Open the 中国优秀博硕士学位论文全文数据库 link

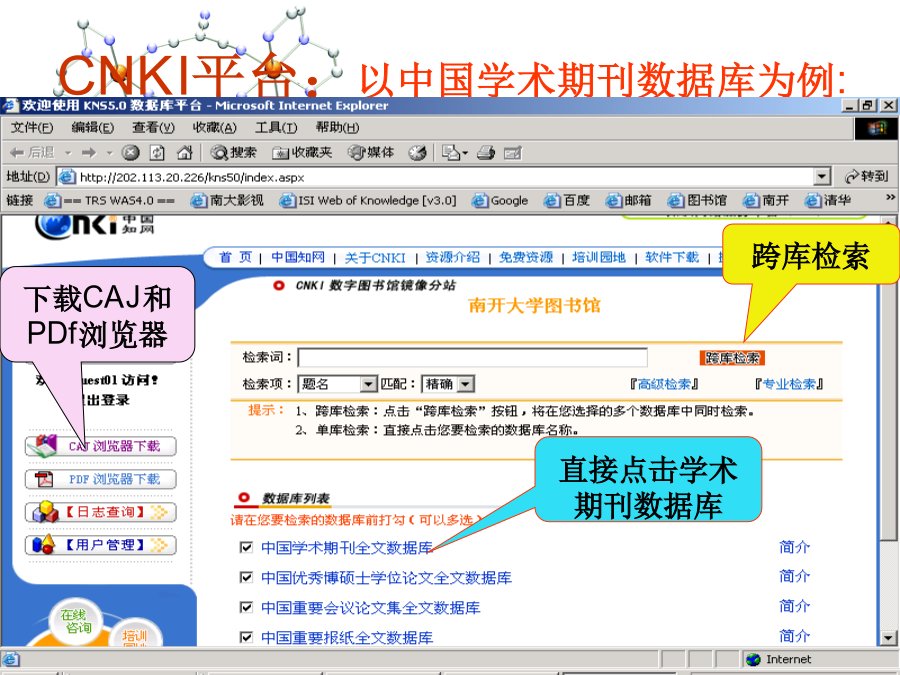coord(386,577)
